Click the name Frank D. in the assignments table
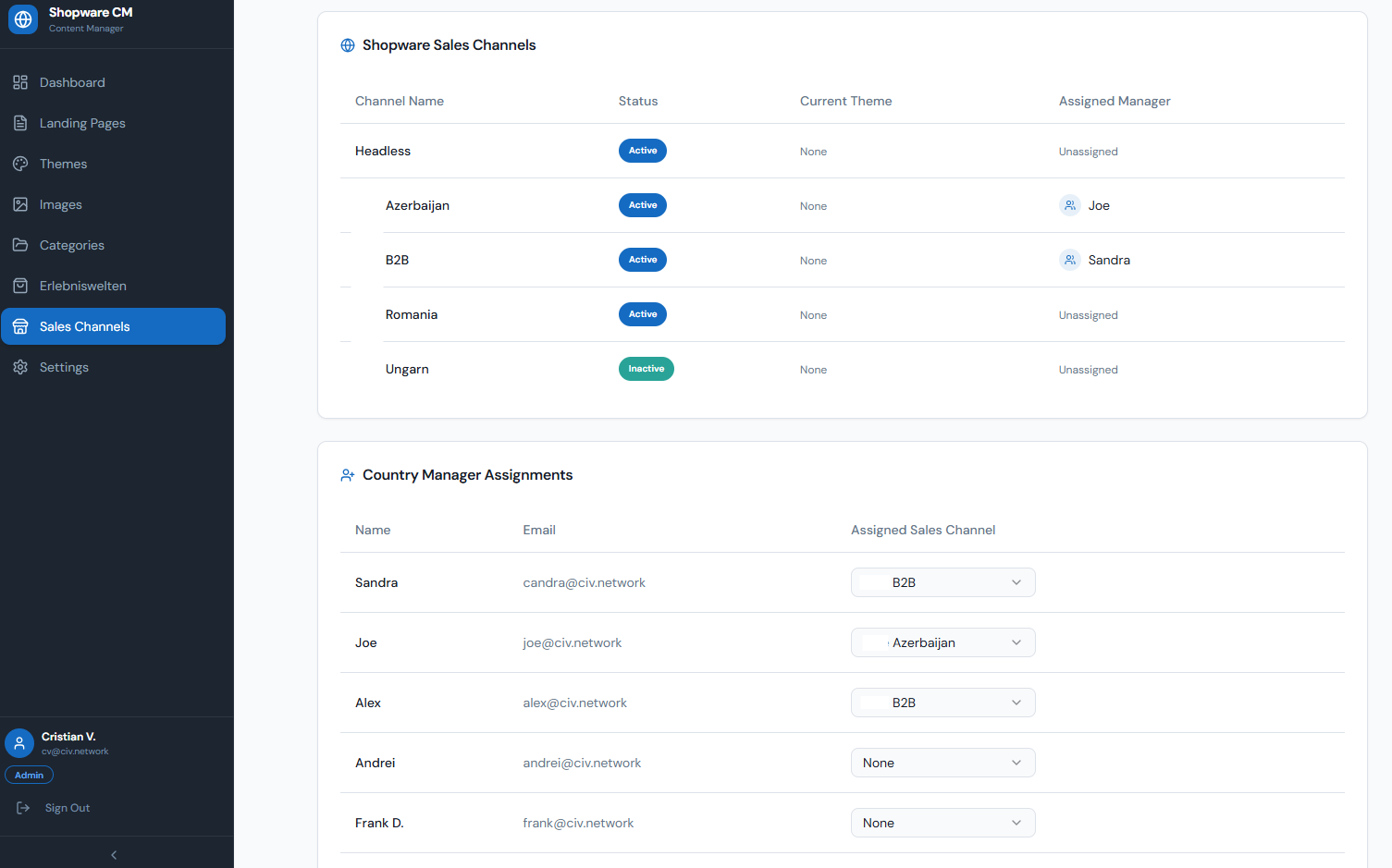 (x=379, y=823)
